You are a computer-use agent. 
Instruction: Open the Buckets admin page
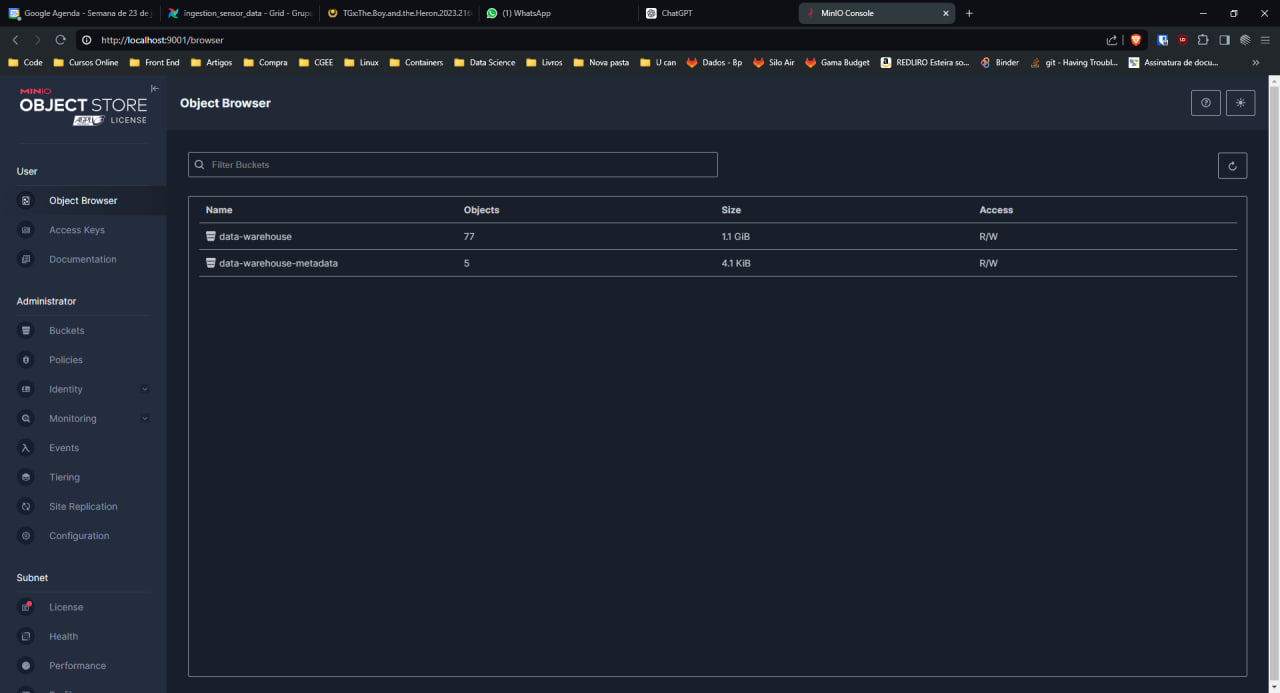pyautogui.click(x=66, y=331)
